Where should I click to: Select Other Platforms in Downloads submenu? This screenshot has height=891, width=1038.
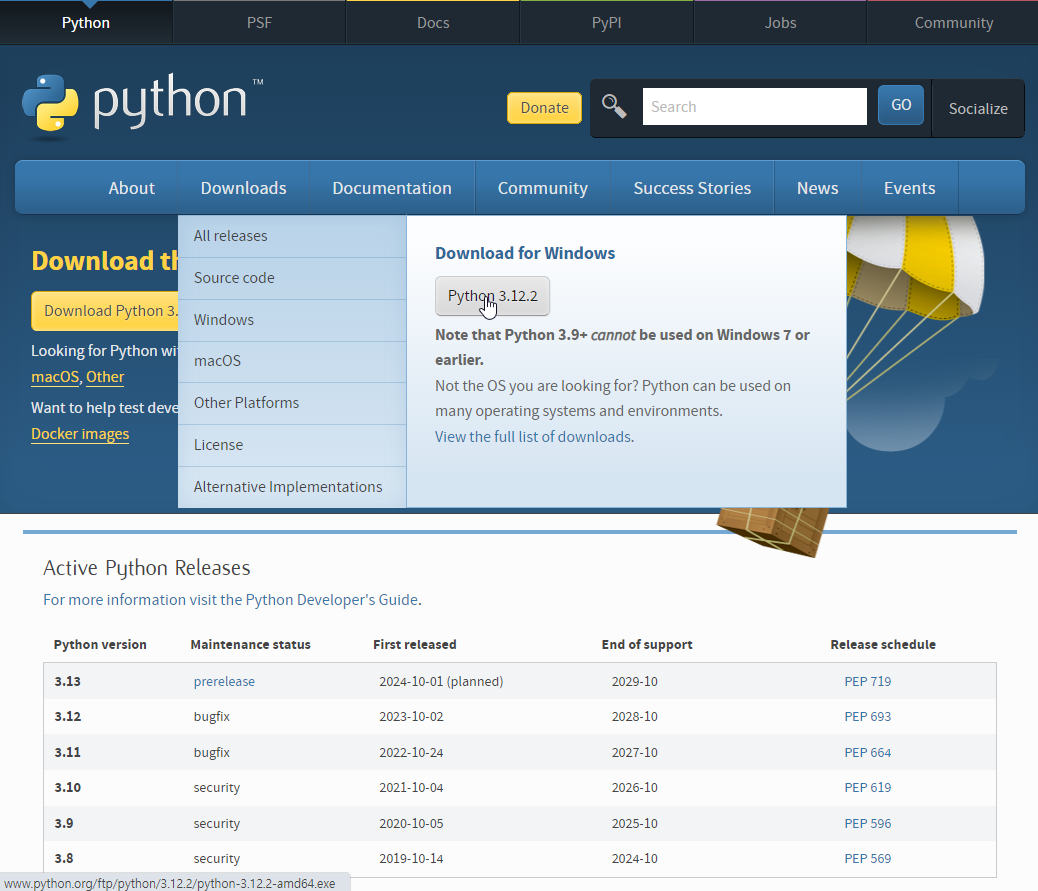click(x=292, y=403)
